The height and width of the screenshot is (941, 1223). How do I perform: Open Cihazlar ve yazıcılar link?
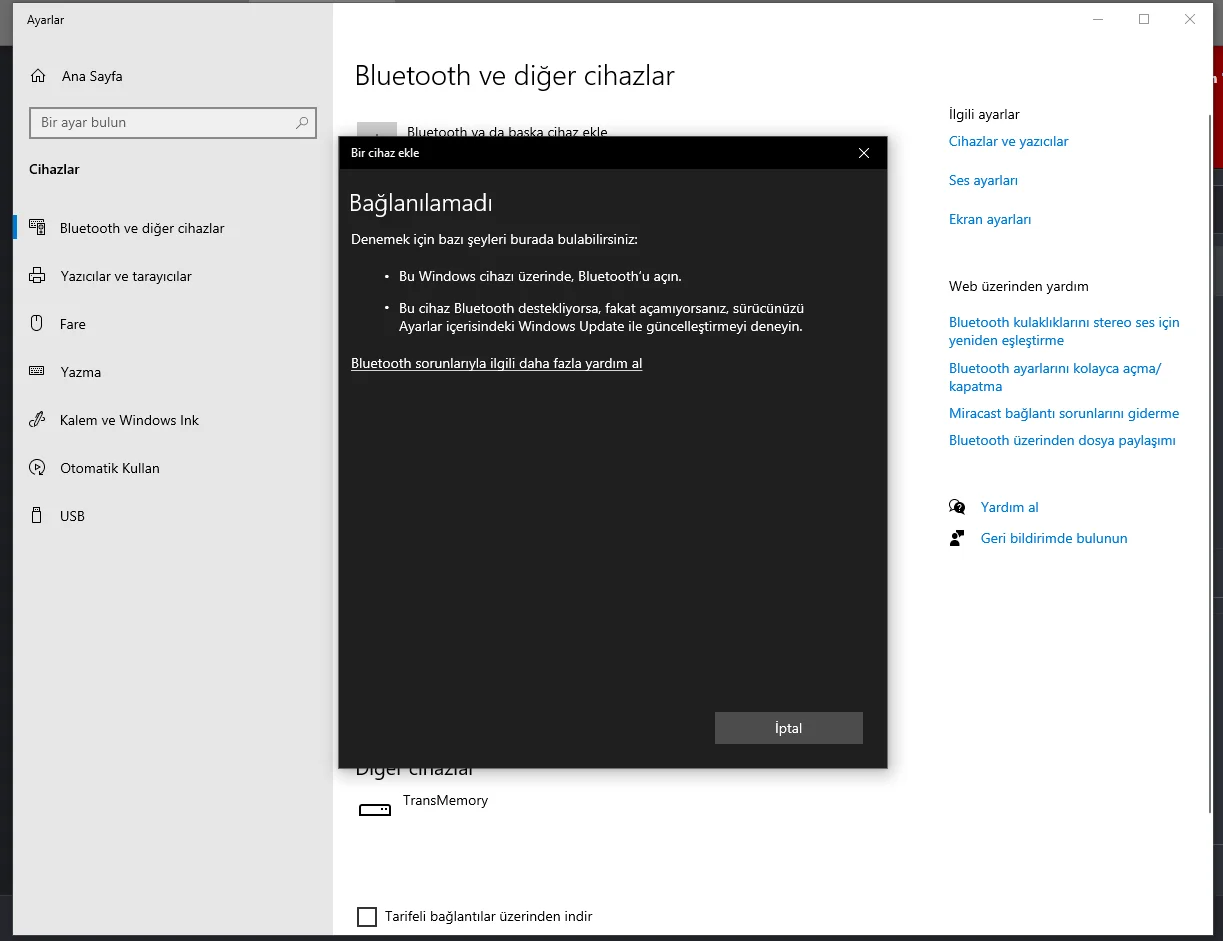(x=1008, y=142)
